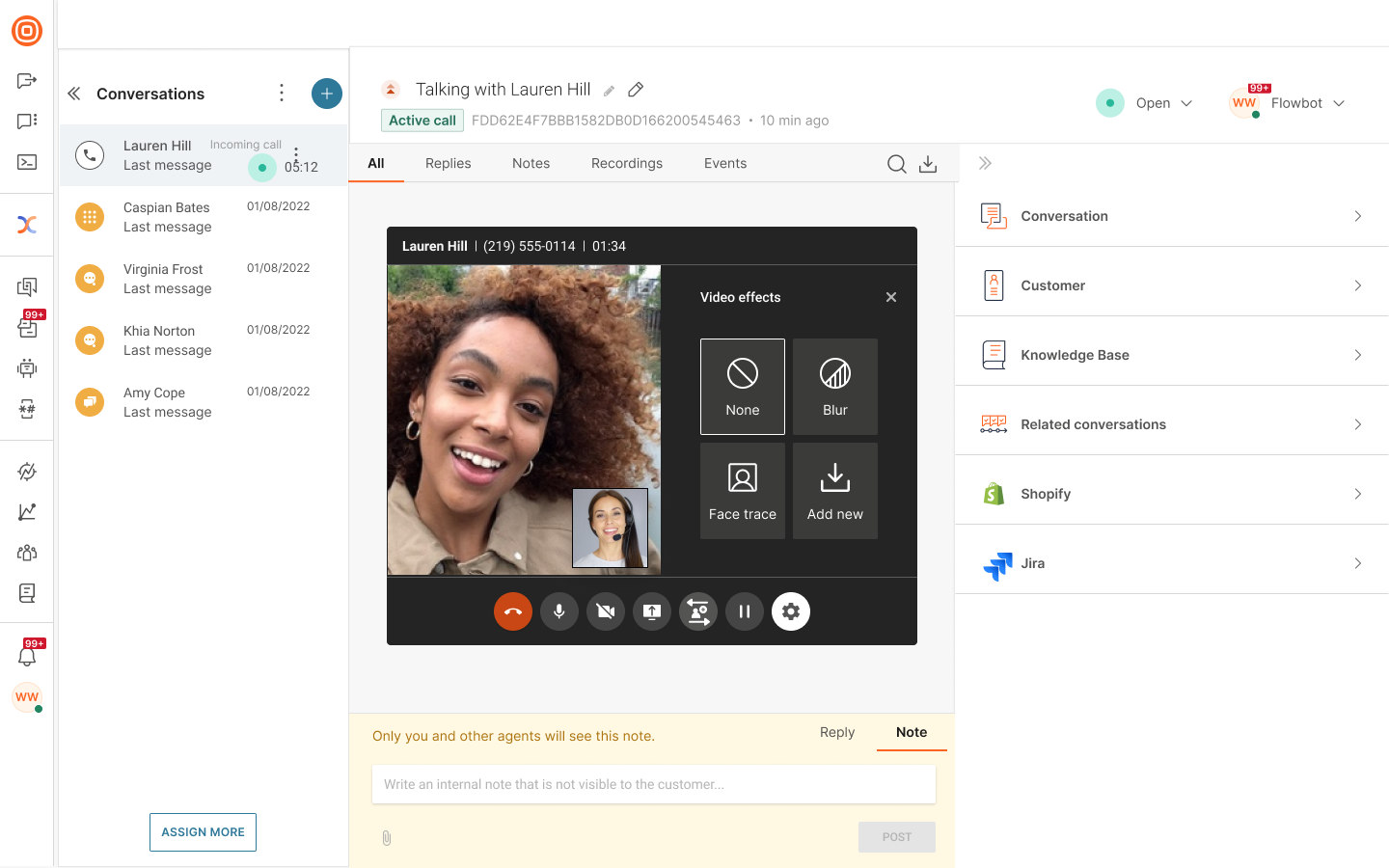
Task: Mute the microphone in call controls
Action: [559, 611]
